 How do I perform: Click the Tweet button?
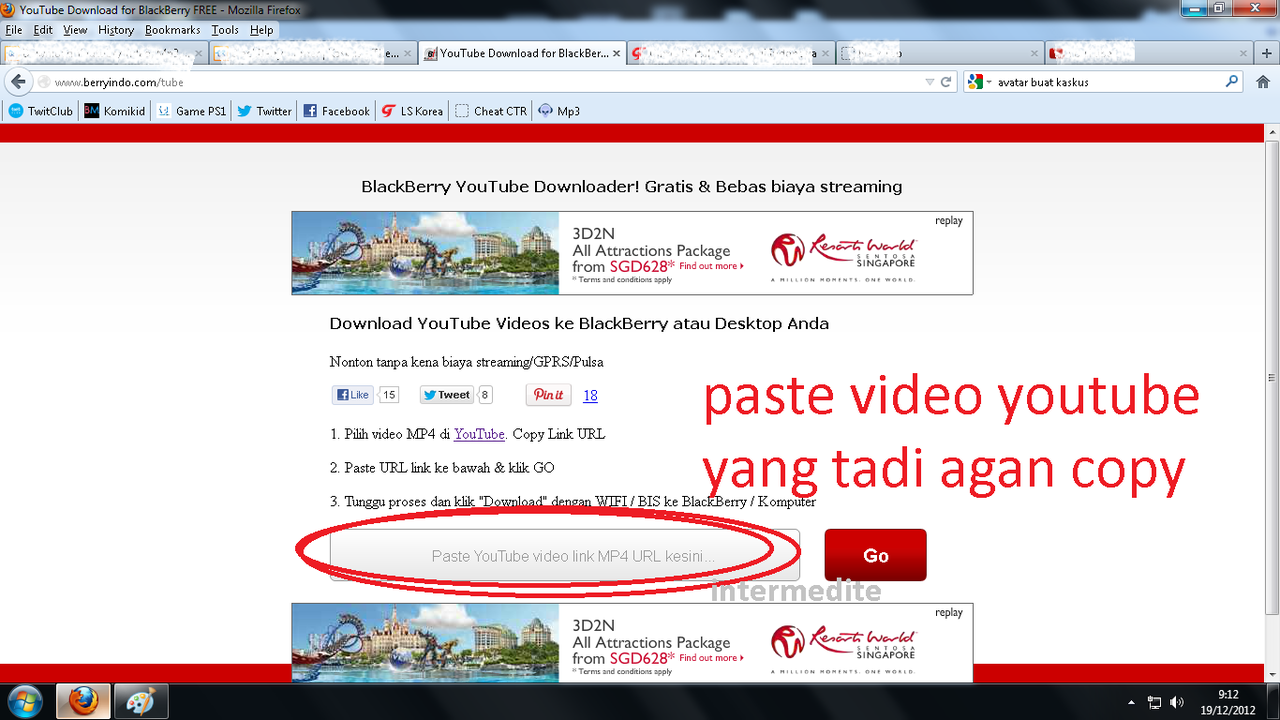(446, 395)
